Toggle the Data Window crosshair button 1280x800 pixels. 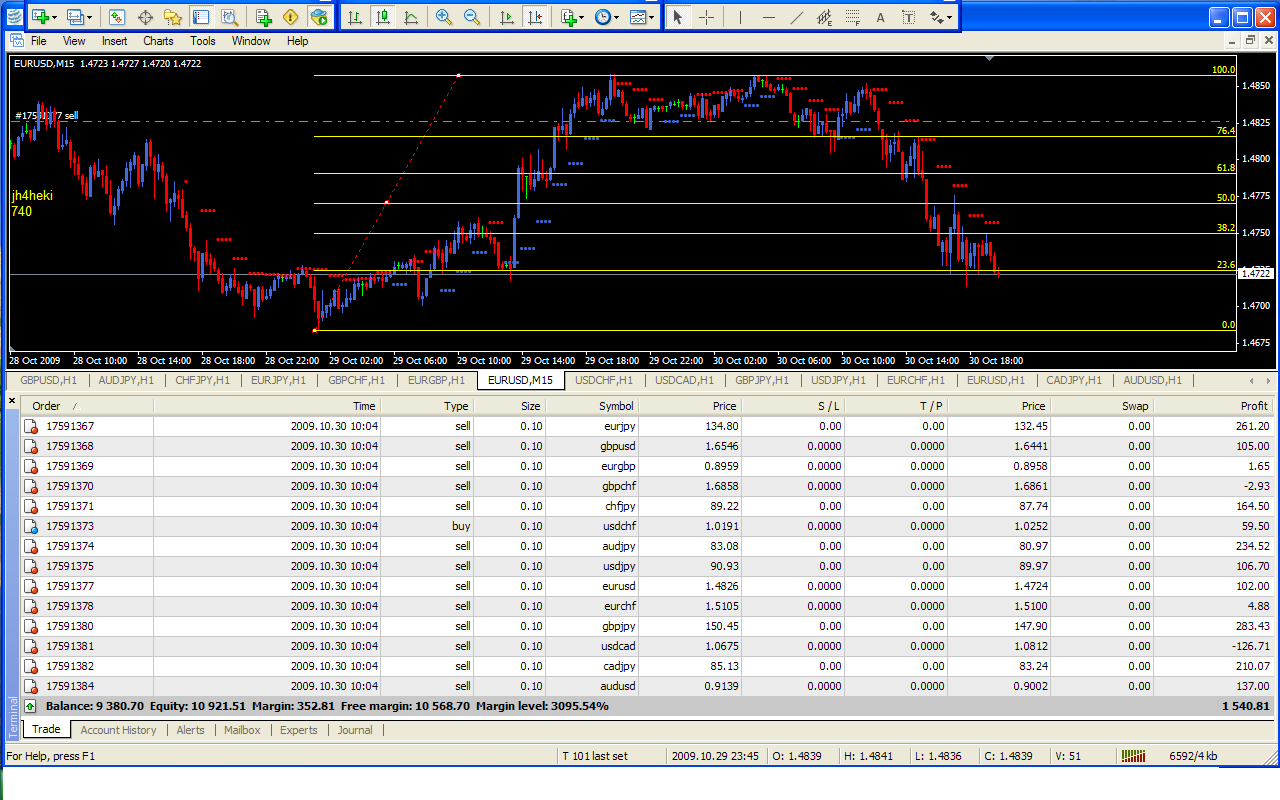click(144, 16)
